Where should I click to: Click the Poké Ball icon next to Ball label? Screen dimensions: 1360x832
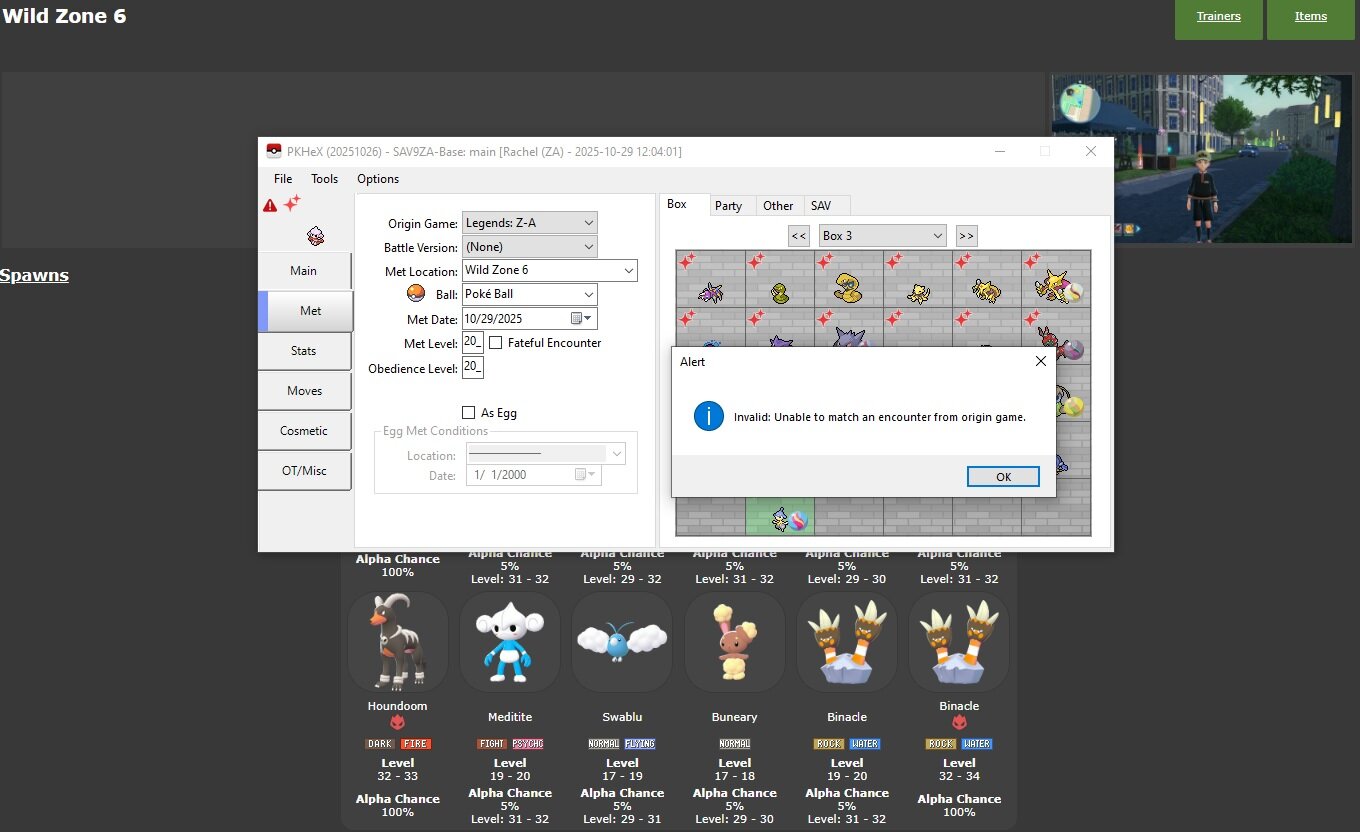point(416,294)
